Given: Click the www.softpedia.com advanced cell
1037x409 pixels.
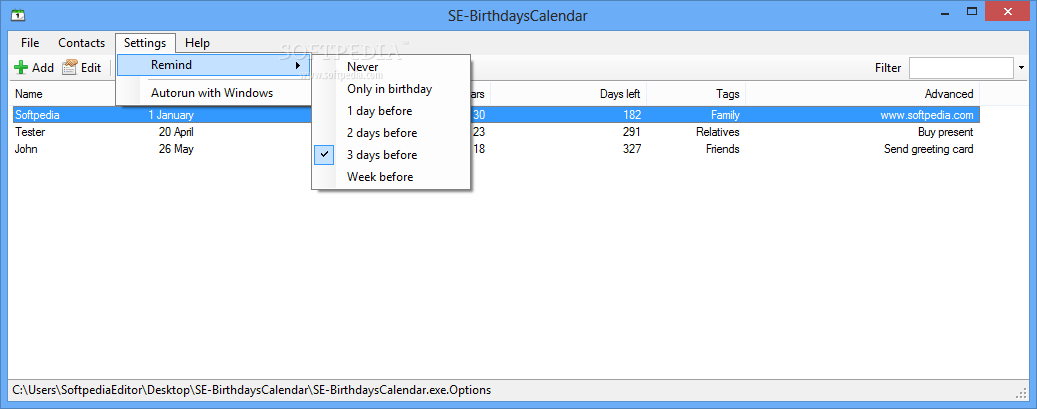Looking at the screenshot, I should point(927,114).
